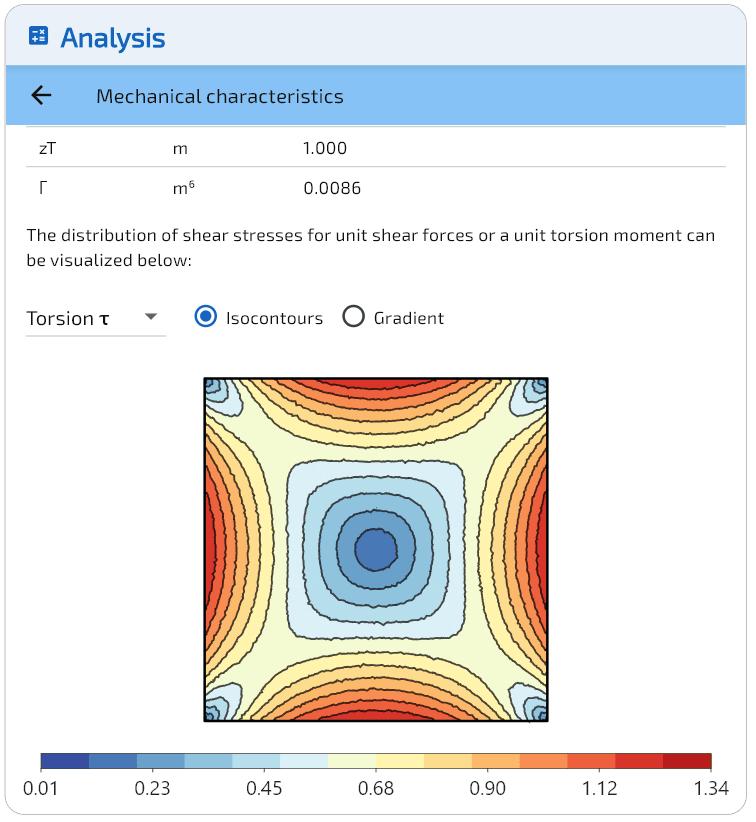Pick the darkest red color scale swatch
Image resolution: width=756 pixels, height=822 pixels.
(x=687, y=761)
